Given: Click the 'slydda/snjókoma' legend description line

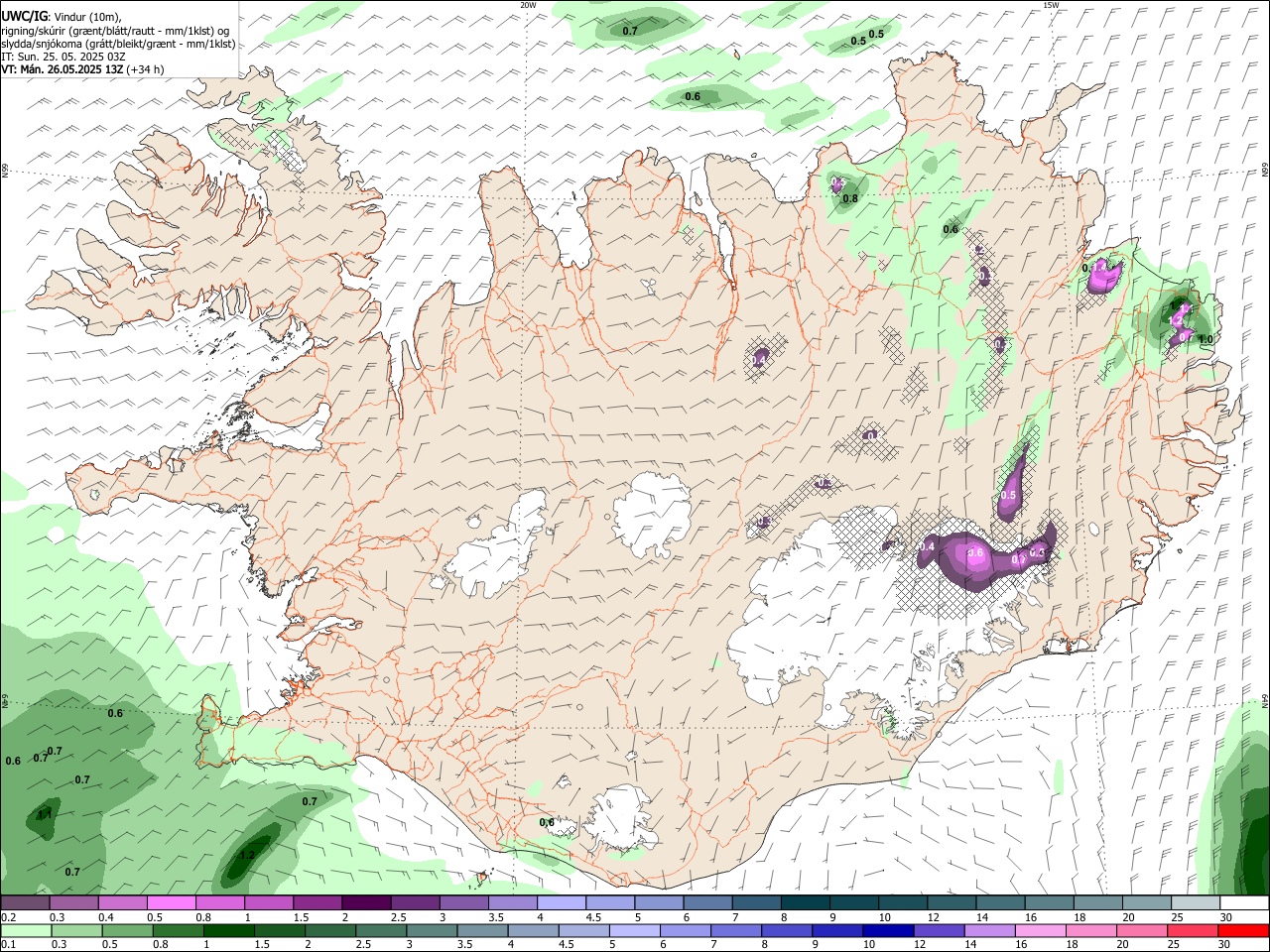Looking at the screenshot, I should click(x=118, y=44).
